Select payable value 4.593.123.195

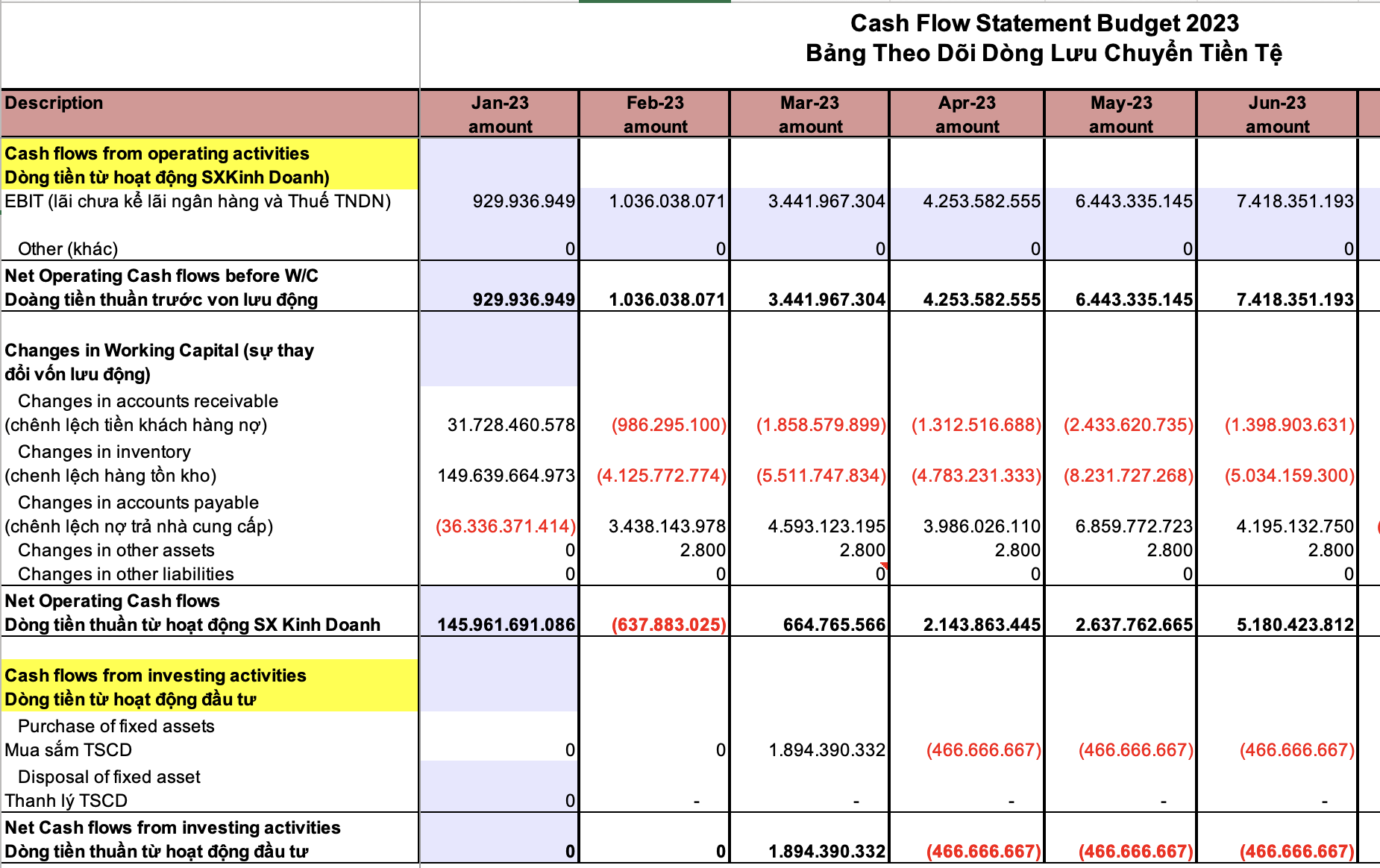[x=827, y=526]
